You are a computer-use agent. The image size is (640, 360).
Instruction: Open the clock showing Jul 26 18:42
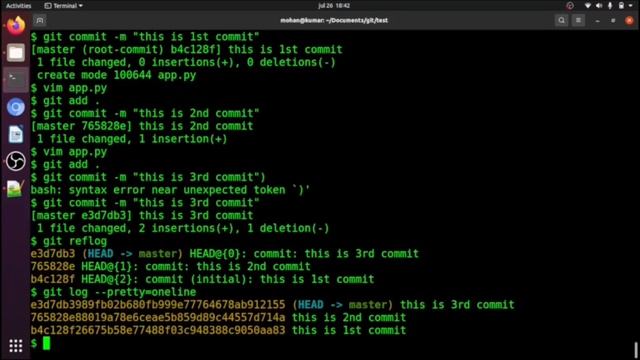[x=334, y=6]
